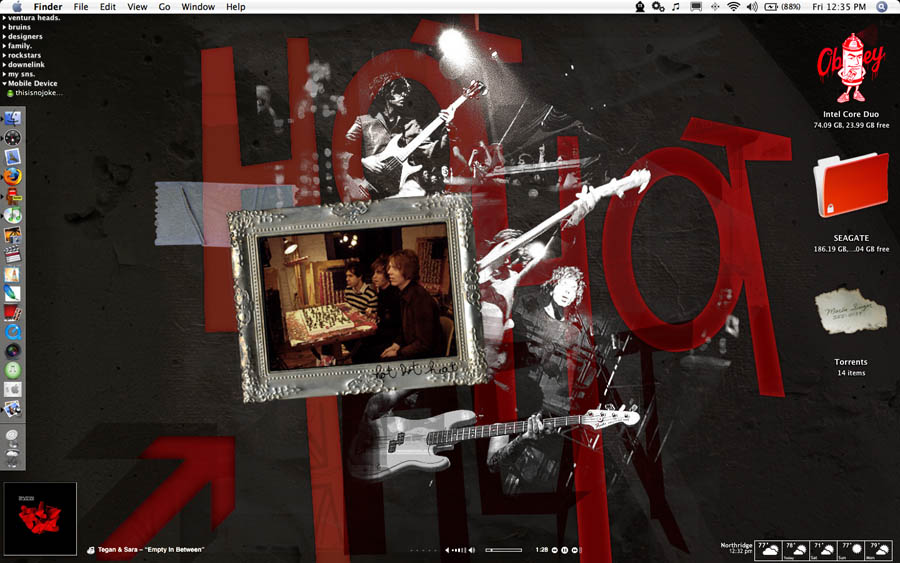
Task: Skip to next track
Action: 575,550
